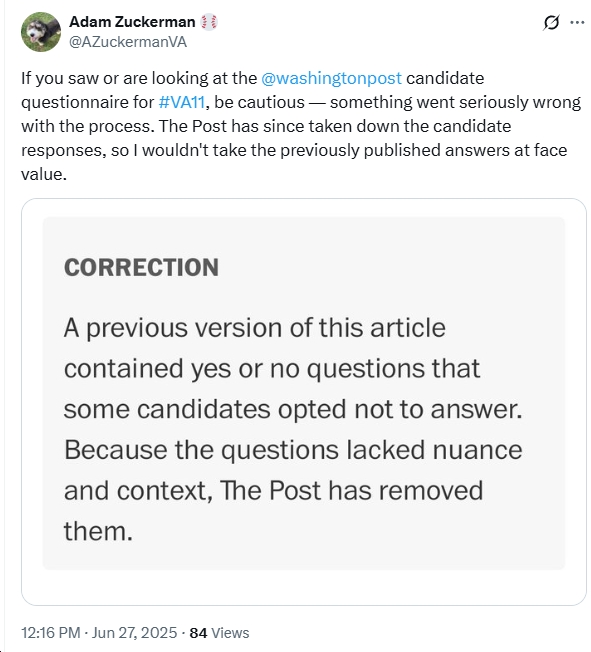Open the three-dot more options menu
Screen dimensions: 591x652
pos(577,22)
